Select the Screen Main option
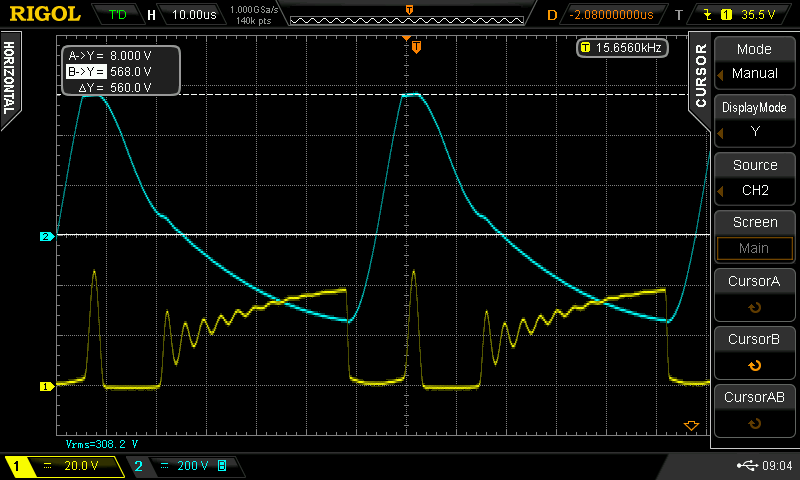800x480 pixels. click(x=754, y=237)
